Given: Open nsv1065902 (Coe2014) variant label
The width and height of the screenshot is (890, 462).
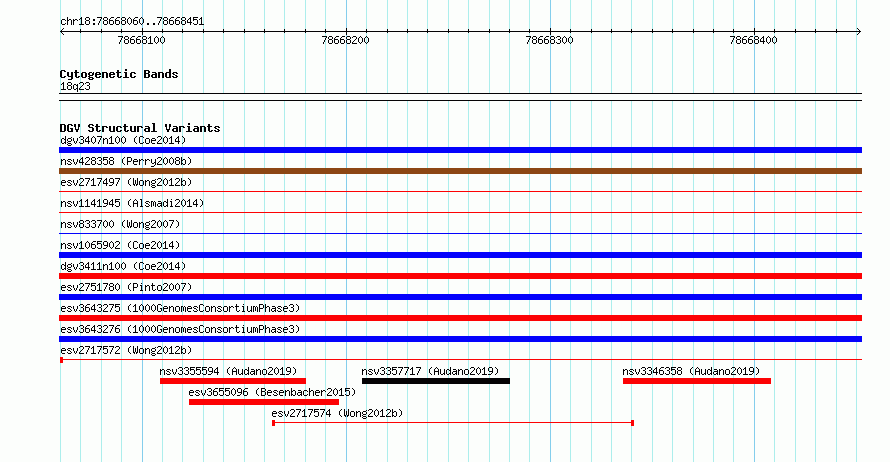Looking at the screenshot, I should pyautogui.click(x=120, y=245).
